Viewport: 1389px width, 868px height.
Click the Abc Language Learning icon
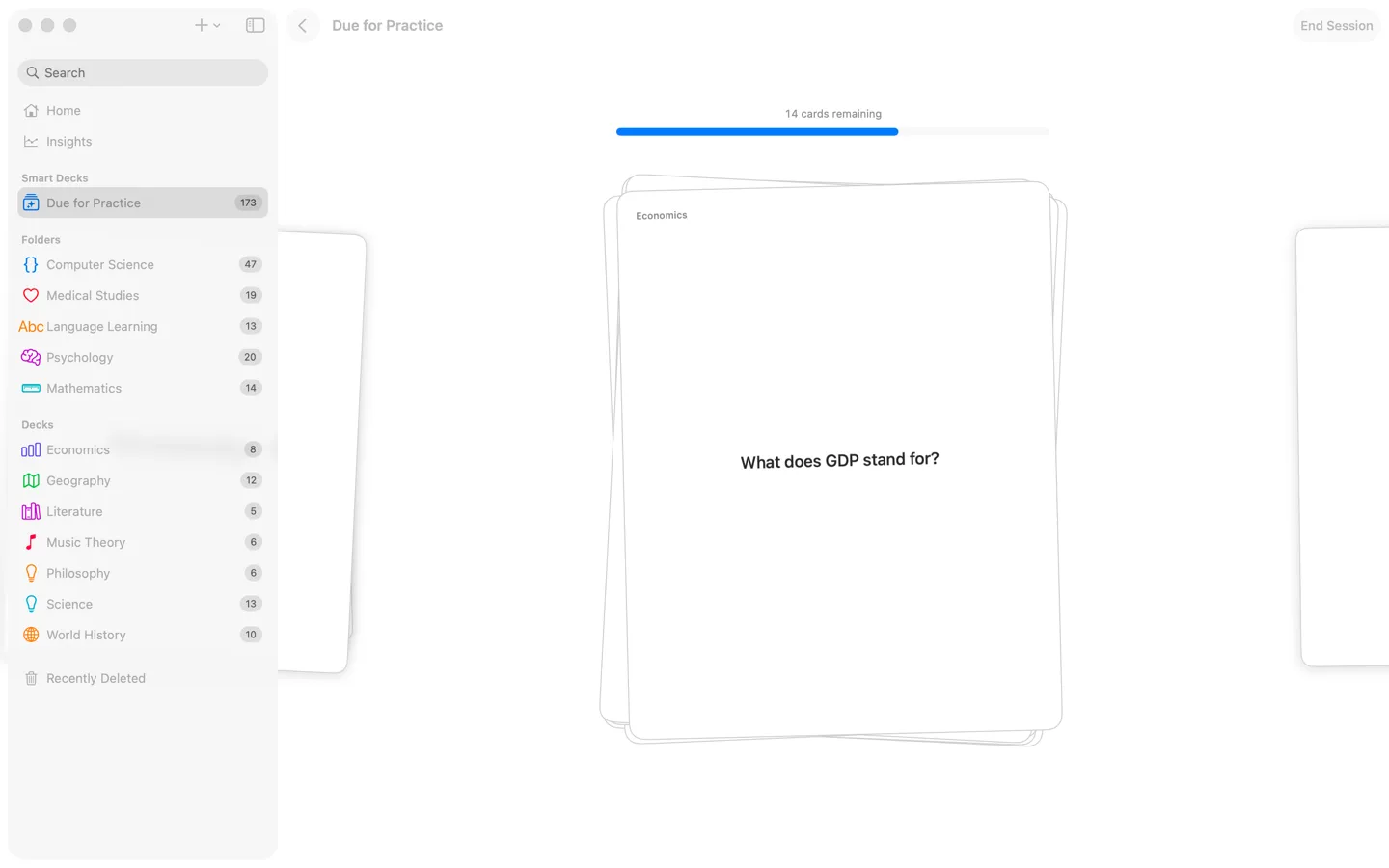31,327
